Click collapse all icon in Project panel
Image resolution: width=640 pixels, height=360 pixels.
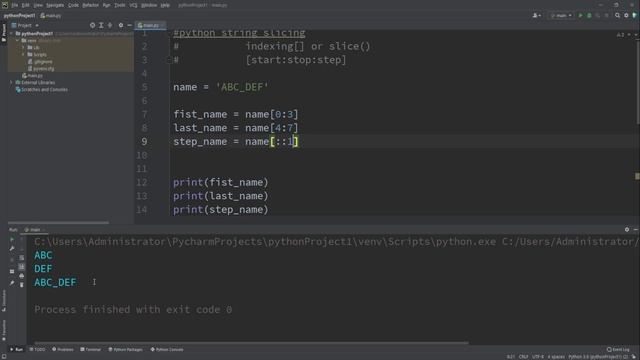tap(110, 25)
